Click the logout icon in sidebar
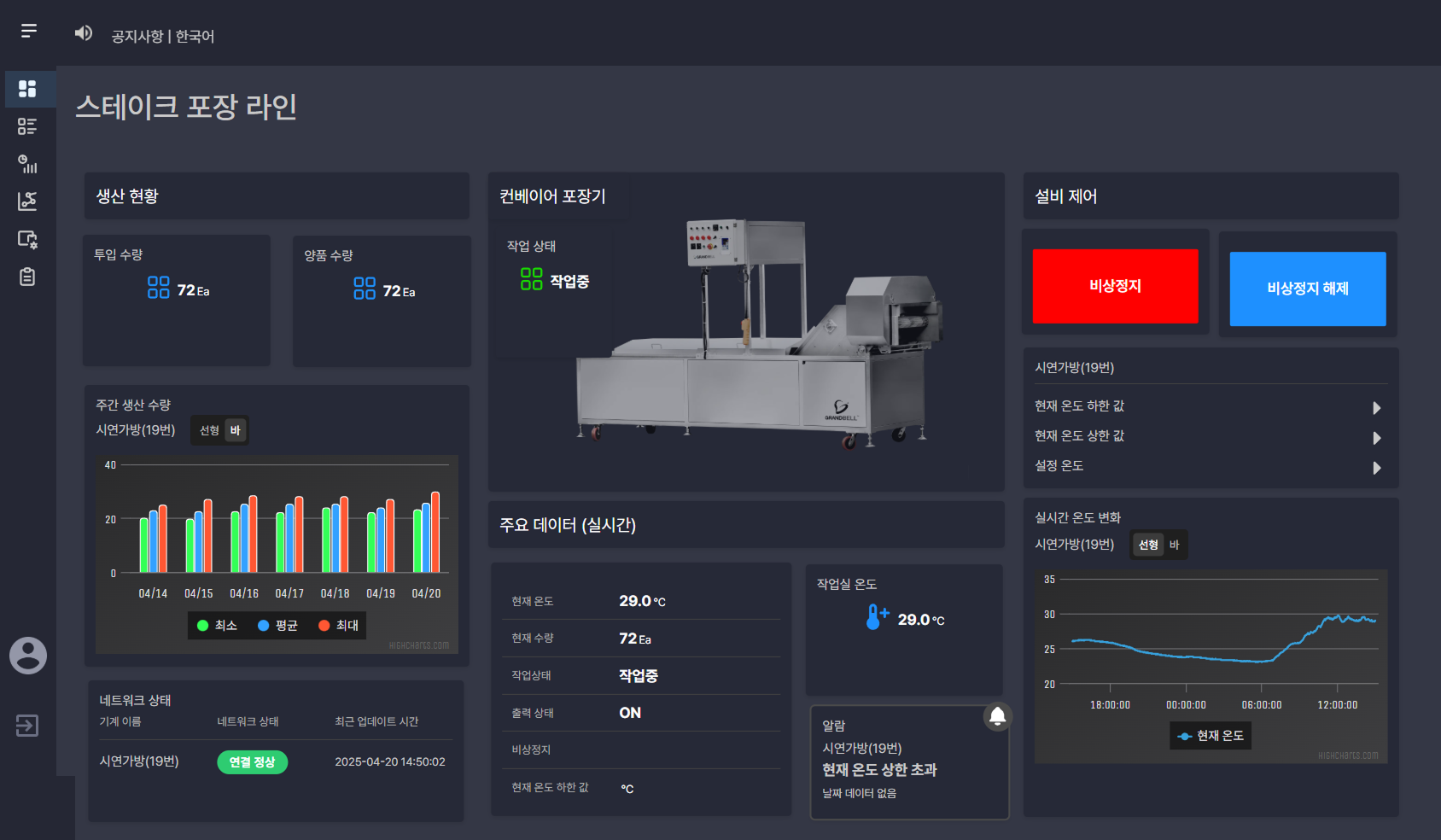1441x840 pixels. click(27, 726)
